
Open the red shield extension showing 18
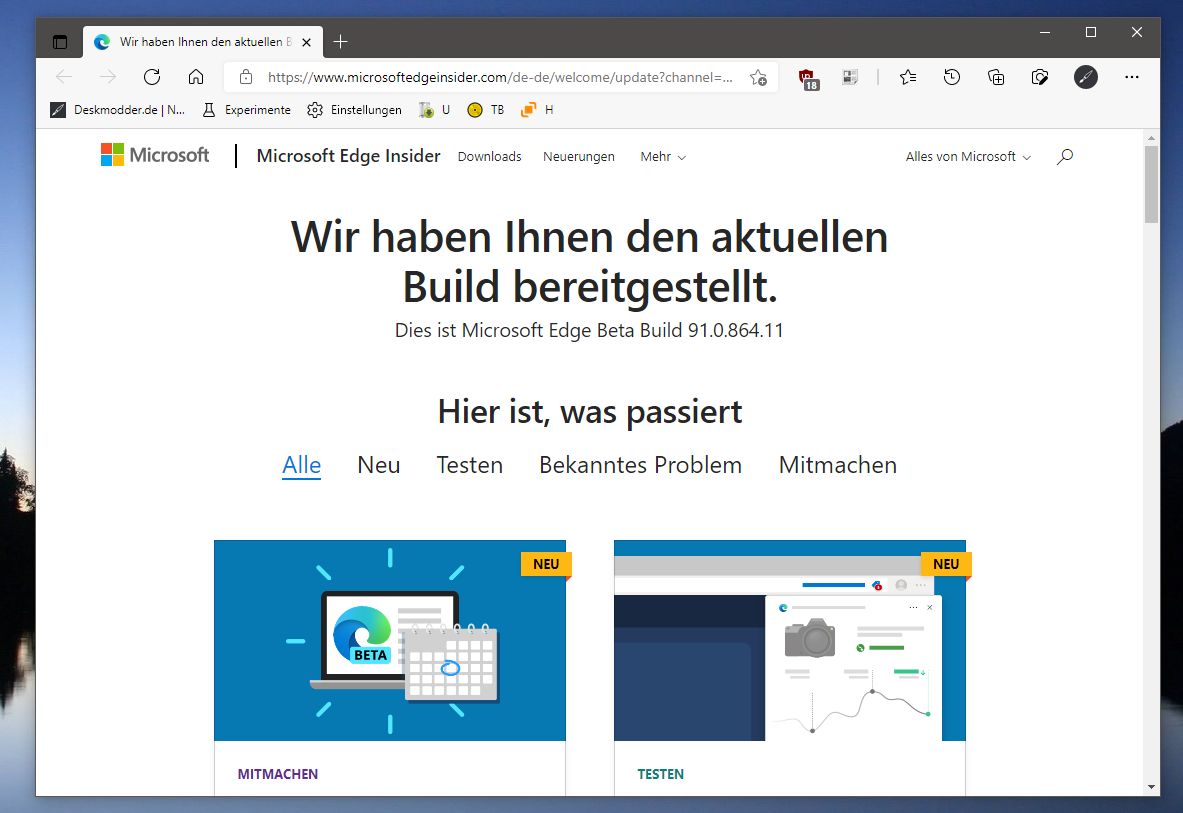click(808, 78)
